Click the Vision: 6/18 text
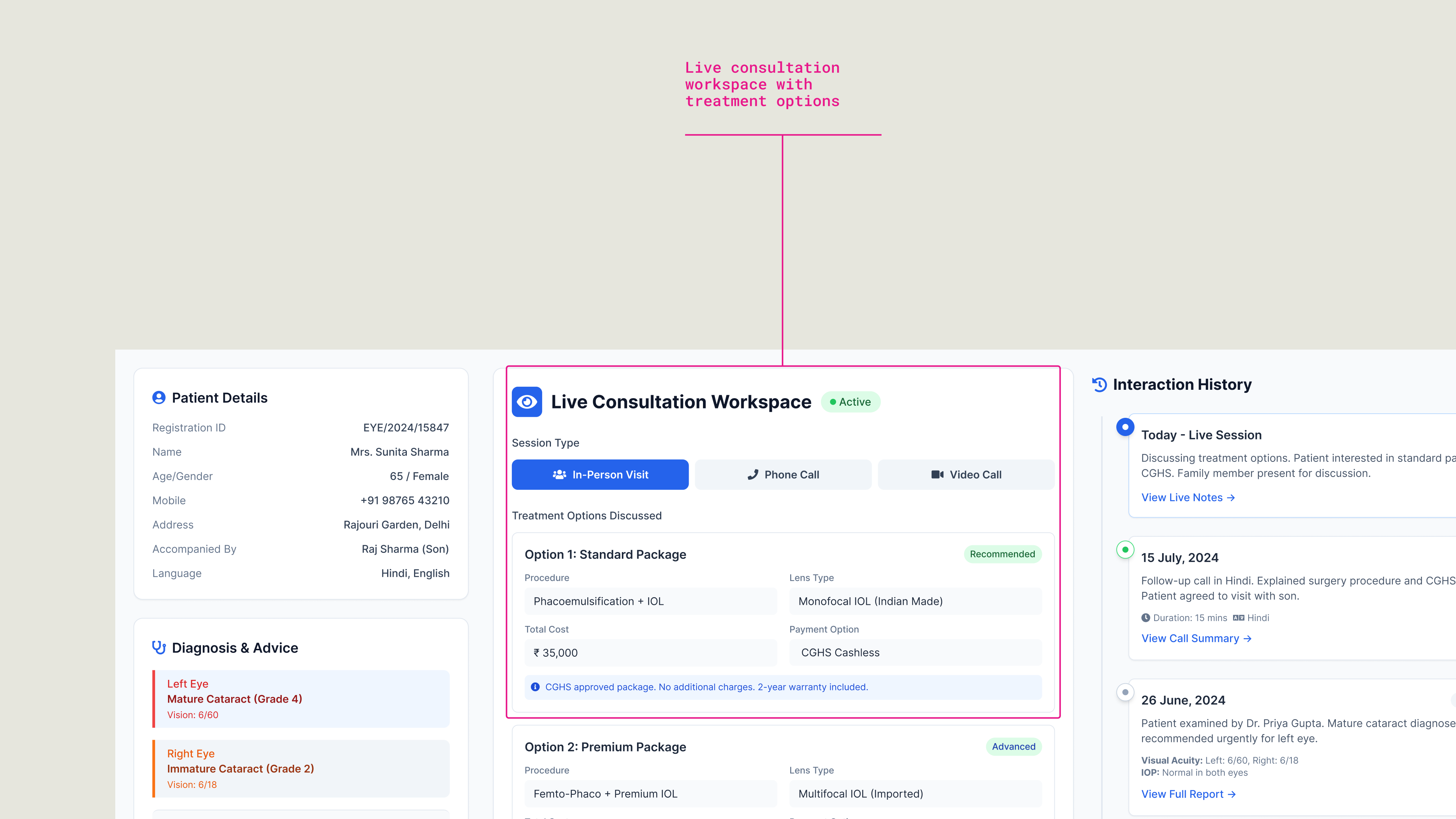 point(192,784)
